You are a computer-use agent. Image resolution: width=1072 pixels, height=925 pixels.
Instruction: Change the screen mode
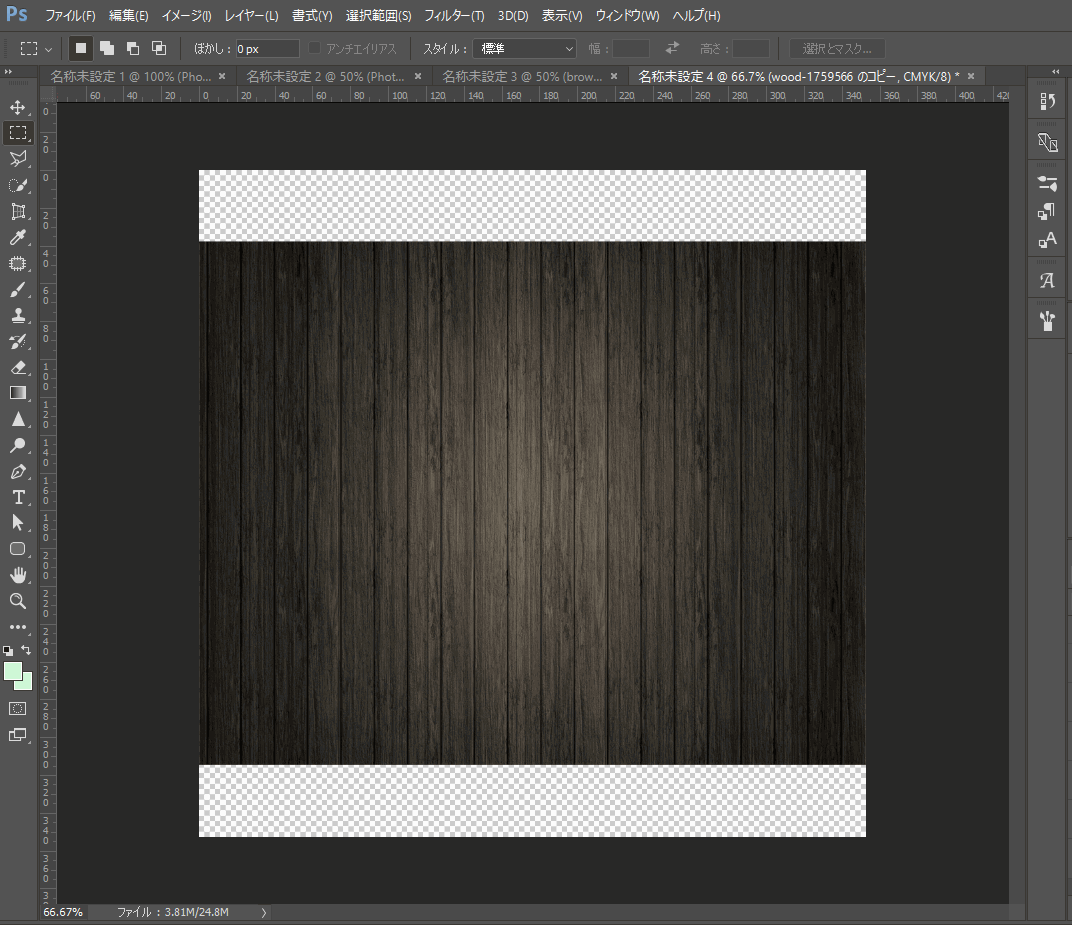tap(18, 735)
